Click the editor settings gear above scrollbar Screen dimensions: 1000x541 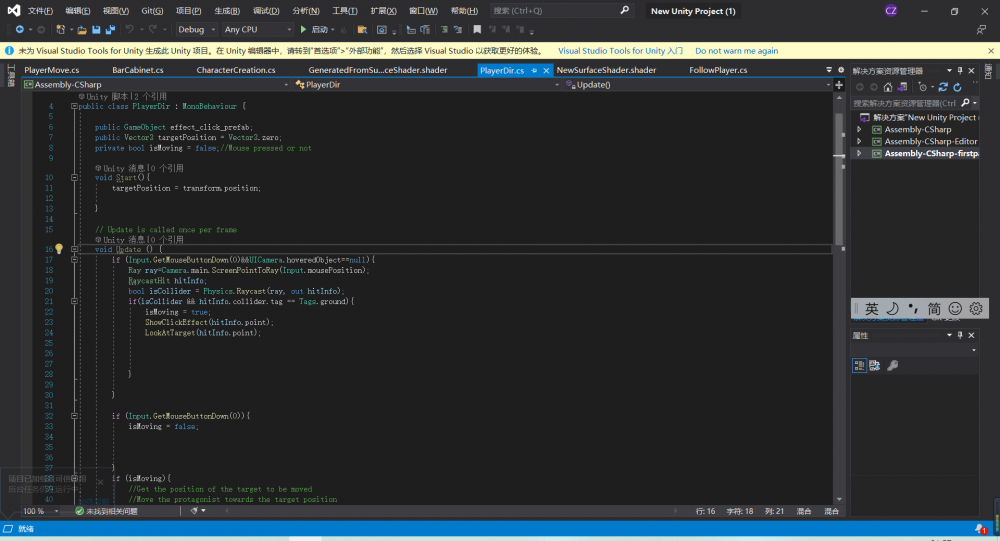point(841,70)
